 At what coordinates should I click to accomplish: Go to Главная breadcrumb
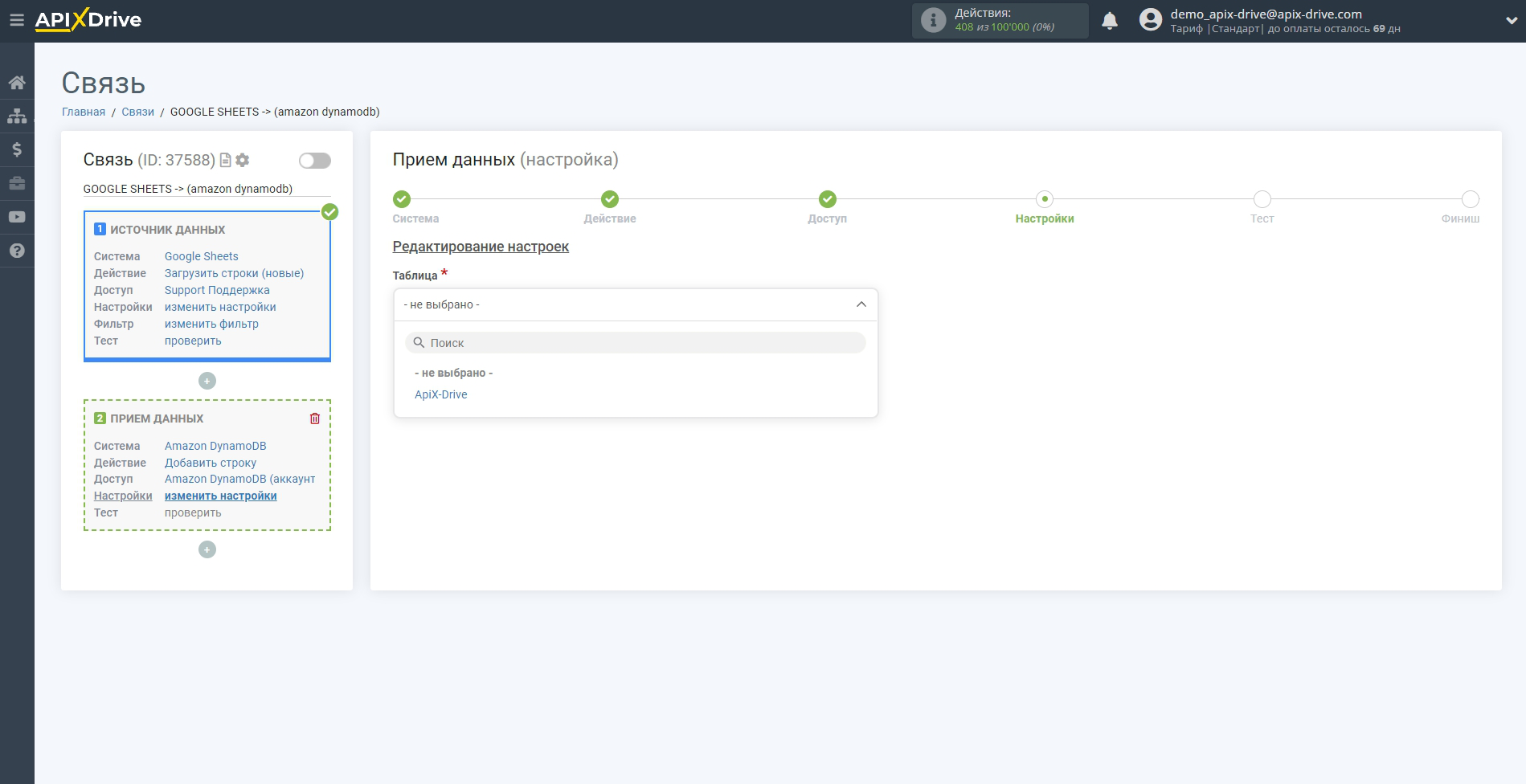point(84,112)
